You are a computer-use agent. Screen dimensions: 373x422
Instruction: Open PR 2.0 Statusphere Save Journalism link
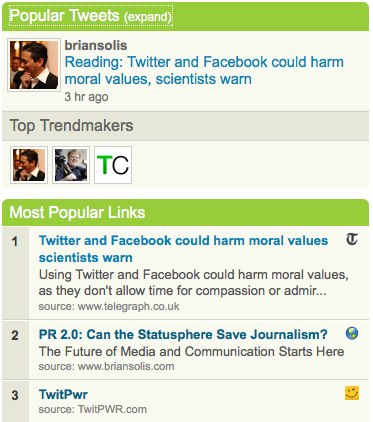183,334
